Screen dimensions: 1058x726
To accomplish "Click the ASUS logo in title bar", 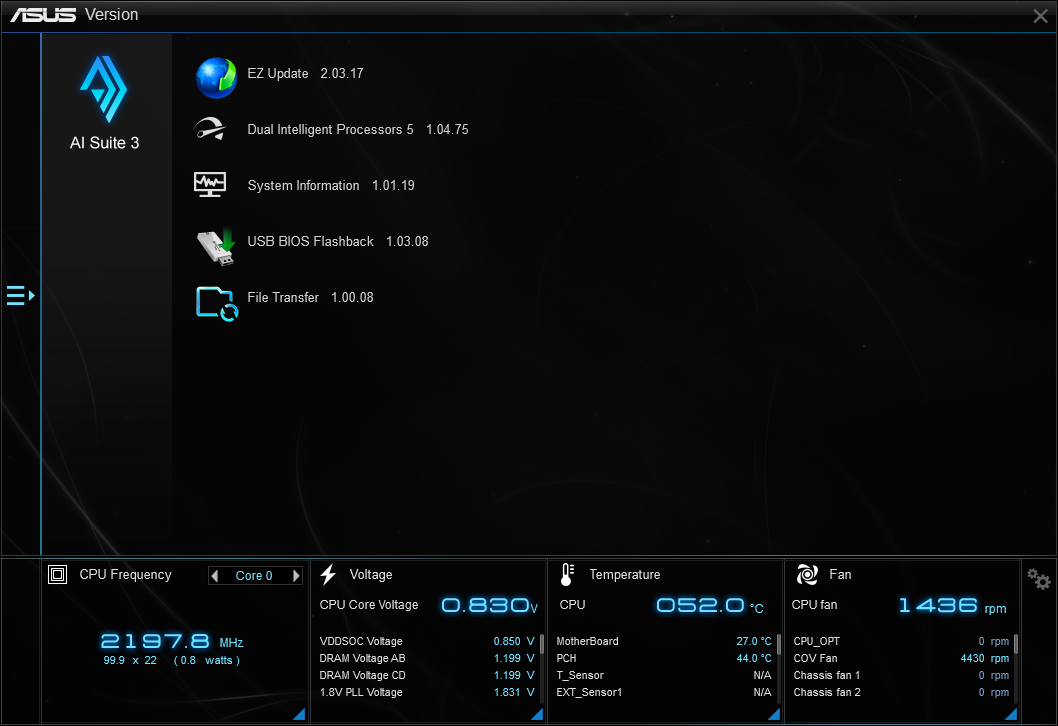I will pyautogui.click(x=43, y=15).
